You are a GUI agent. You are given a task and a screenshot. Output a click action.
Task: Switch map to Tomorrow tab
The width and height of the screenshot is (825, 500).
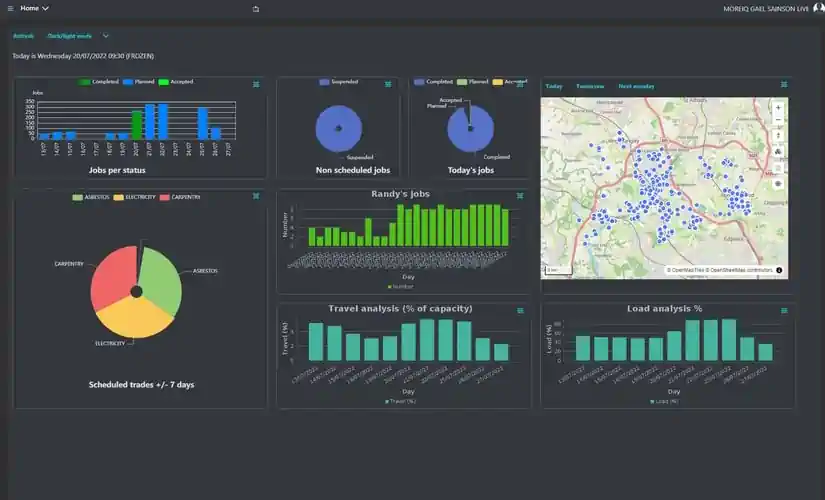pos(590,86)
